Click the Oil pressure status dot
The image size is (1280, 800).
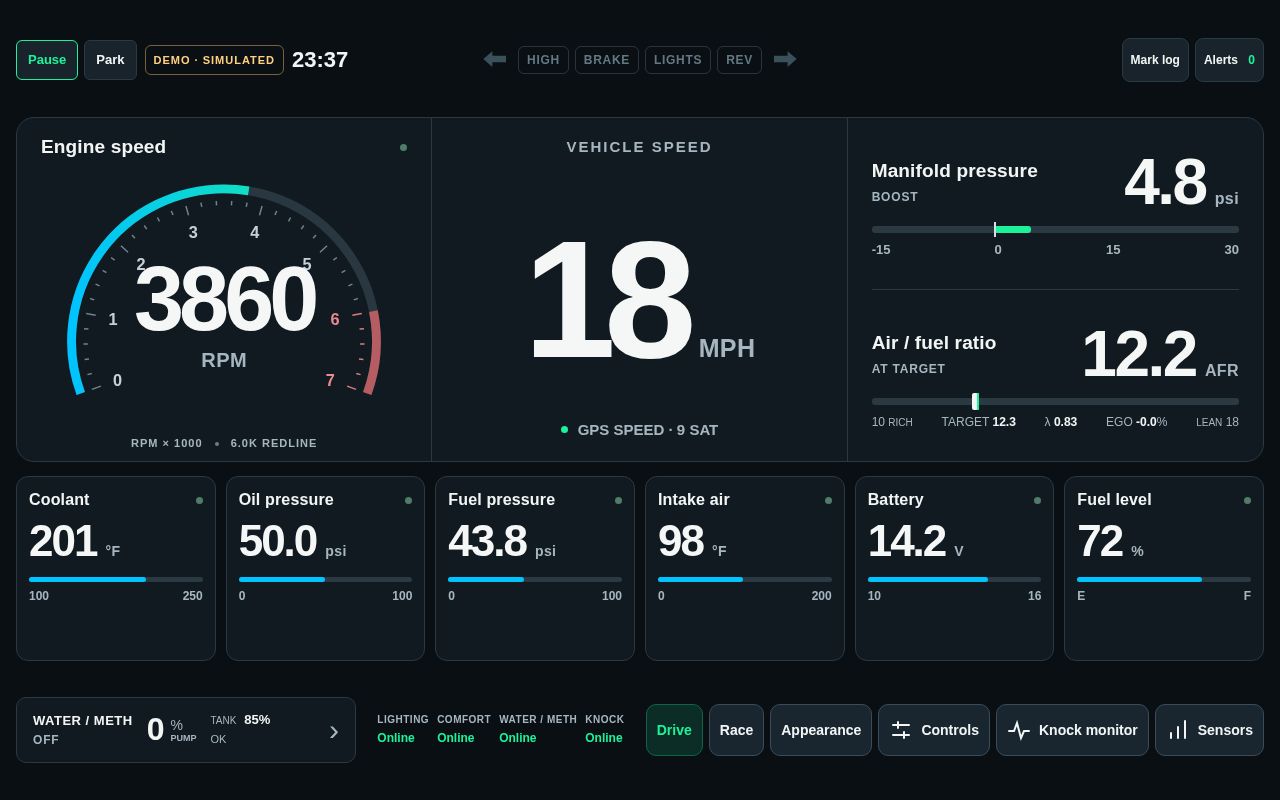click(x=408, y=500)
